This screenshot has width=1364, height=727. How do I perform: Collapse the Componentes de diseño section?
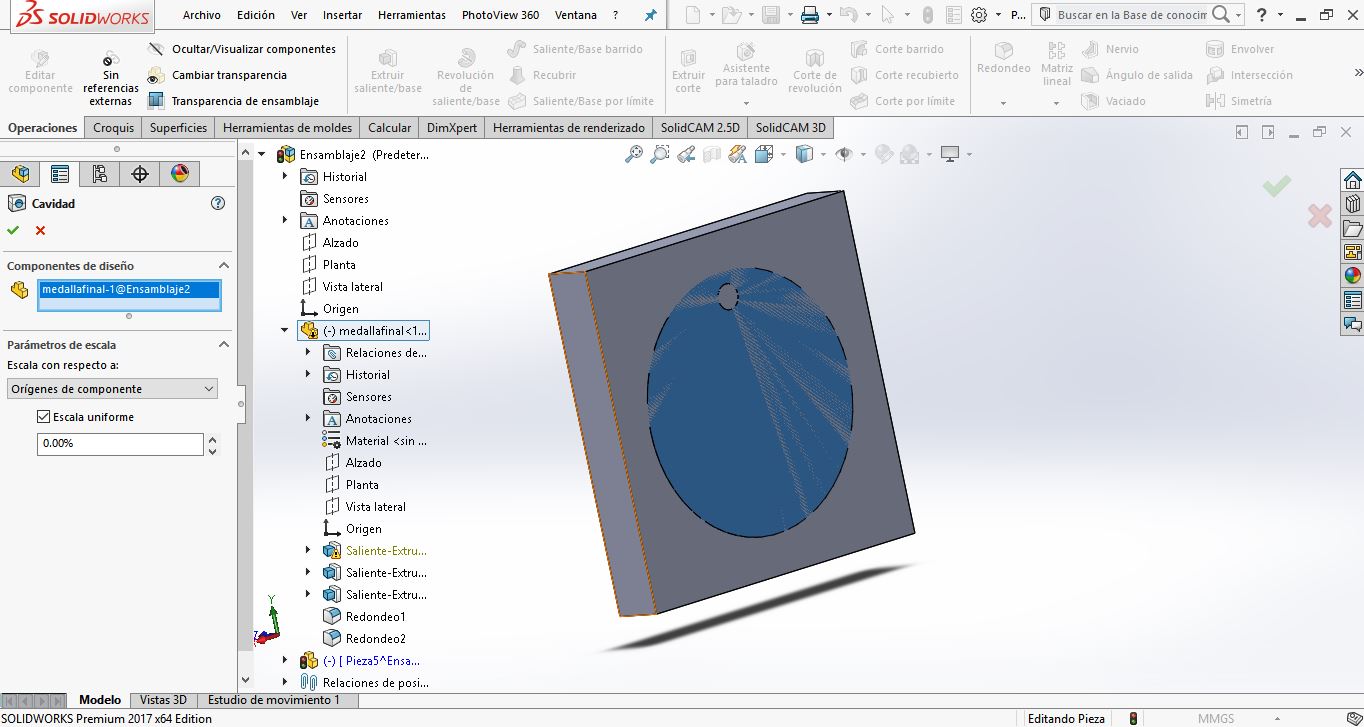224,266
